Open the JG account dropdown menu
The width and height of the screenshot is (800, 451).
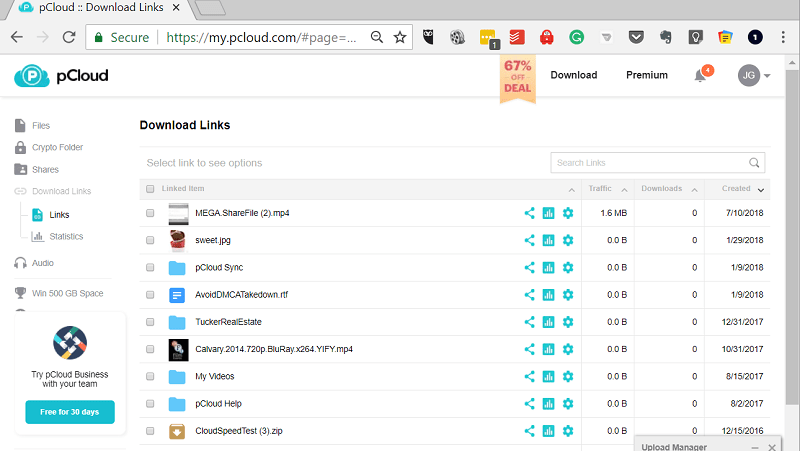click(x=754, y=76)
